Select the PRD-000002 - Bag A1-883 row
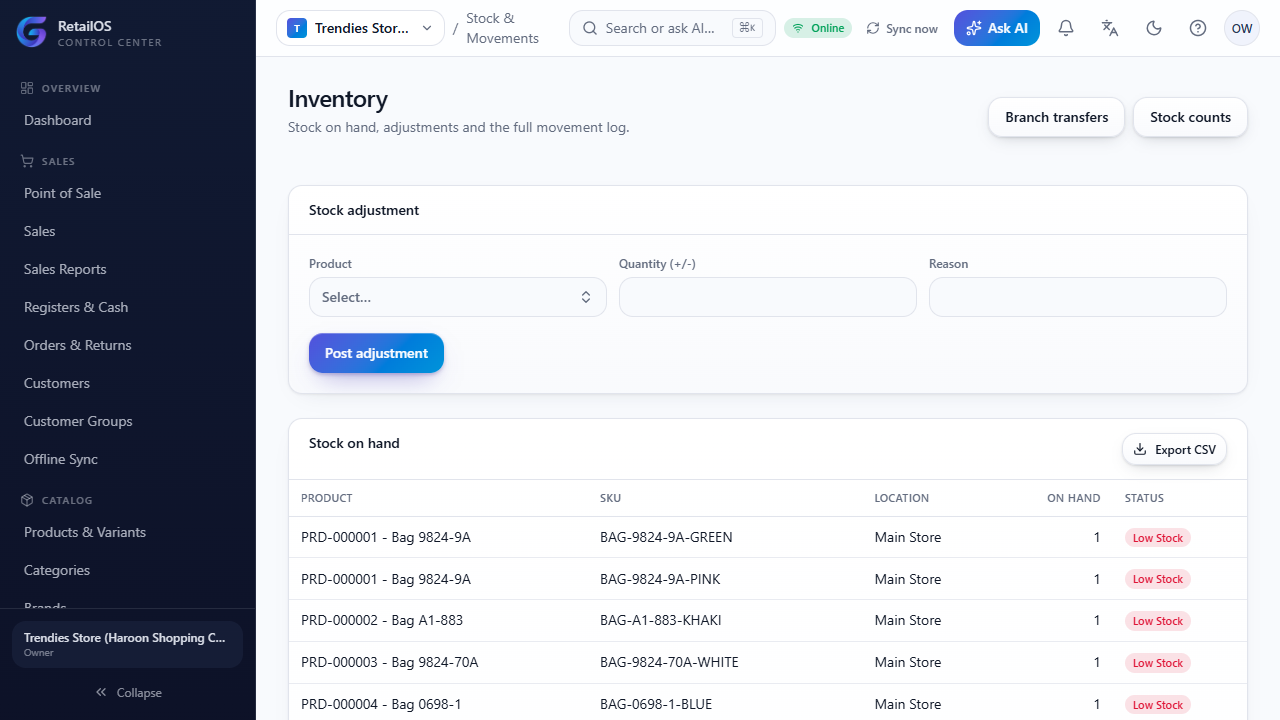This screenshot has width=1280, height=720. pos(768,620)
